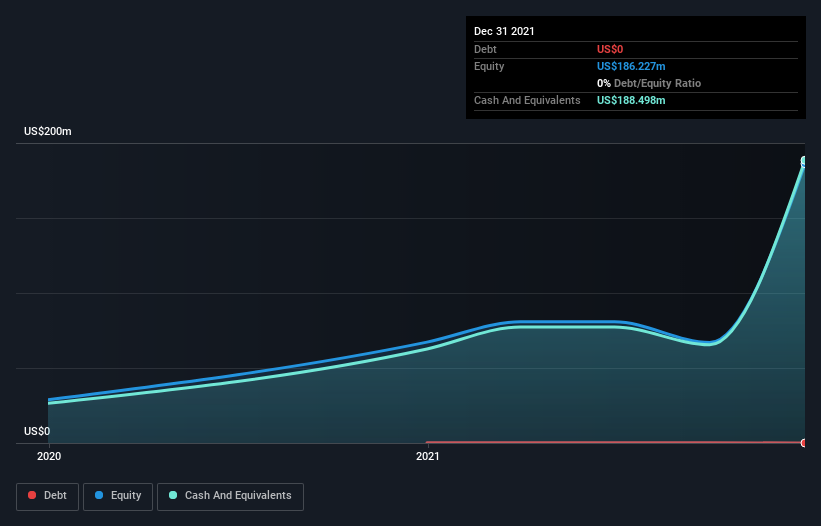Click the Equity row label in tooltip
The image size is (821, 526).
coord(489,66)
